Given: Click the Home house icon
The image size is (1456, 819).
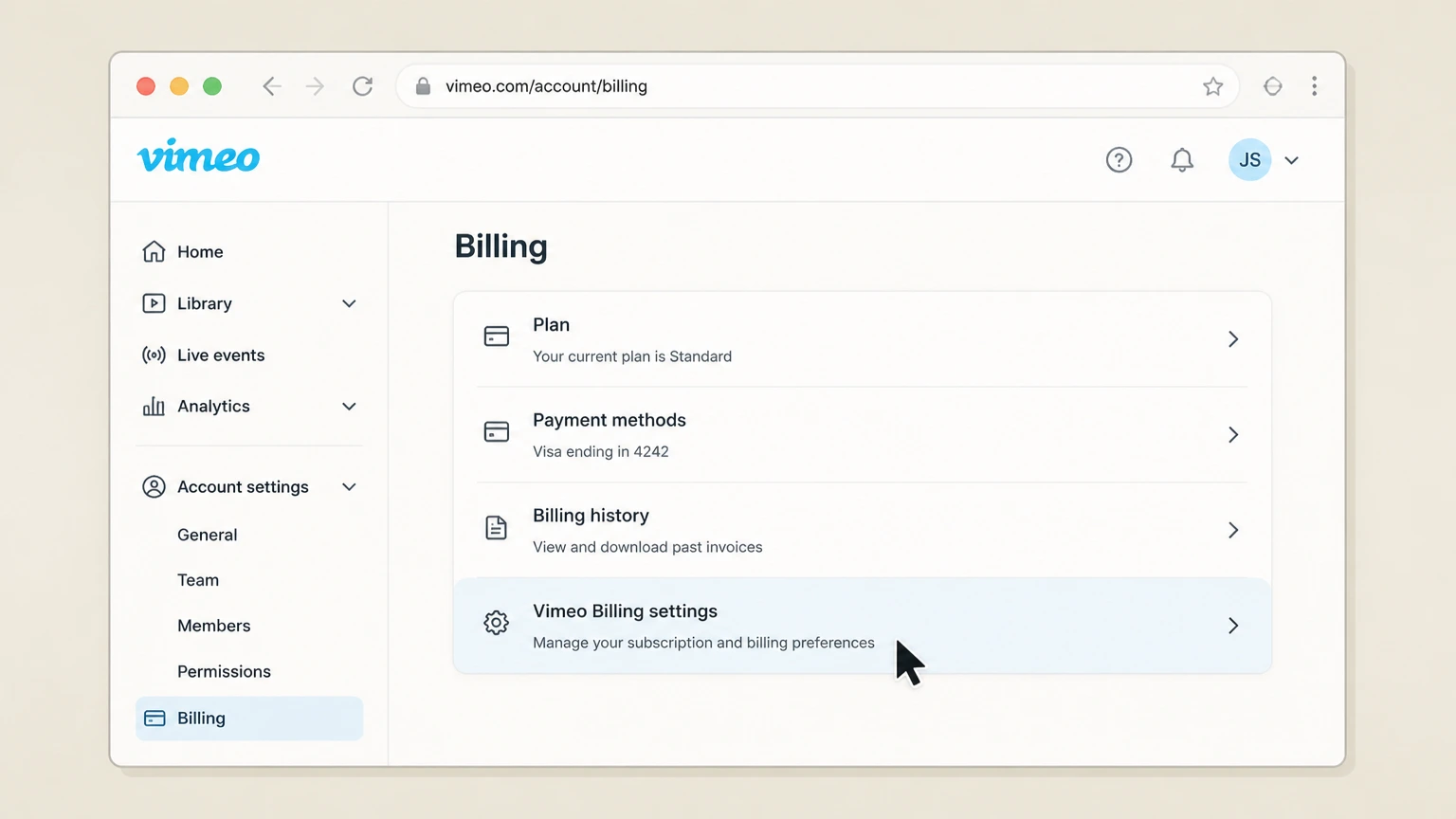Looking at the screenshot, I should pos(154,251).
